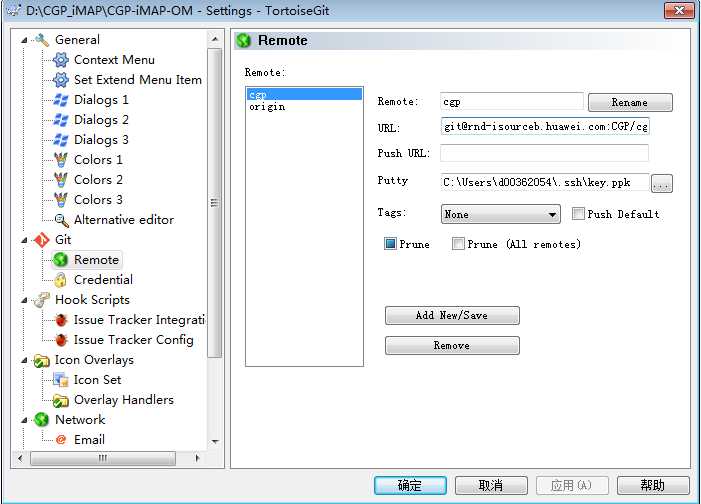Click tree scrollbar down arrow
This screenshot has width=701, height=504.
click(215, 441)
